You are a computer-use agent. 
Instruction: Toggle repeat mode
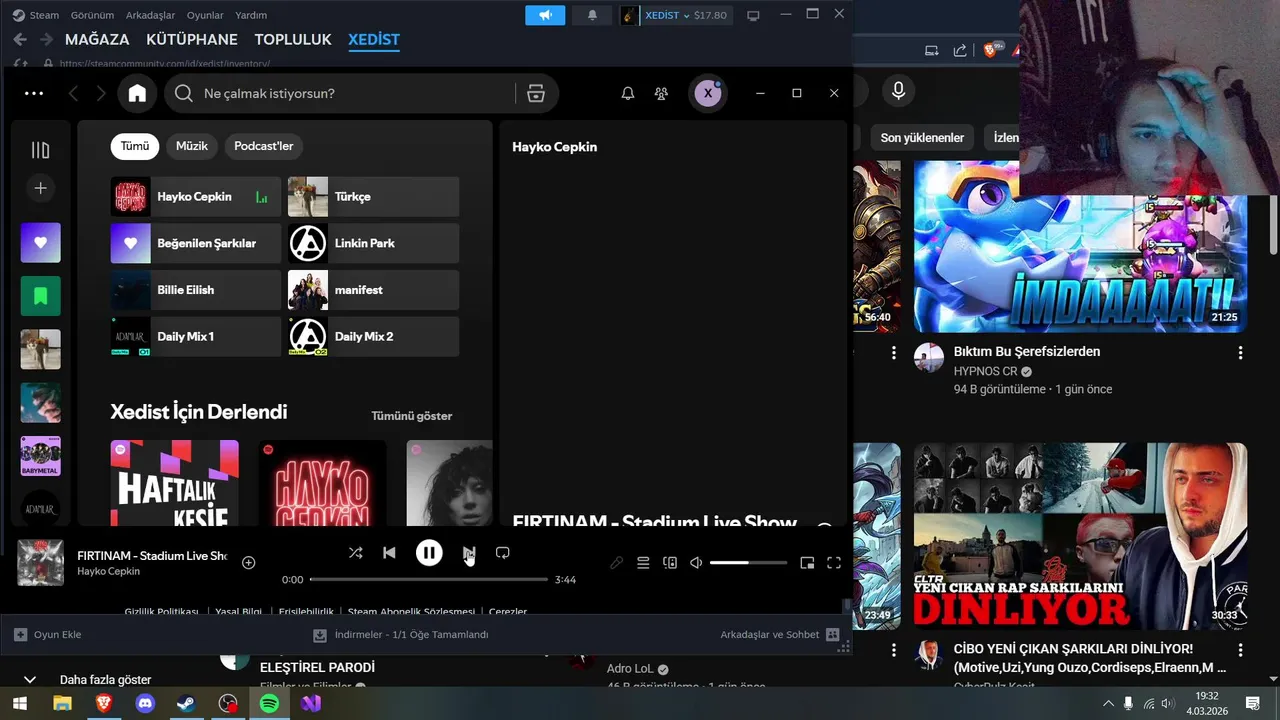(x=503, y=552)
